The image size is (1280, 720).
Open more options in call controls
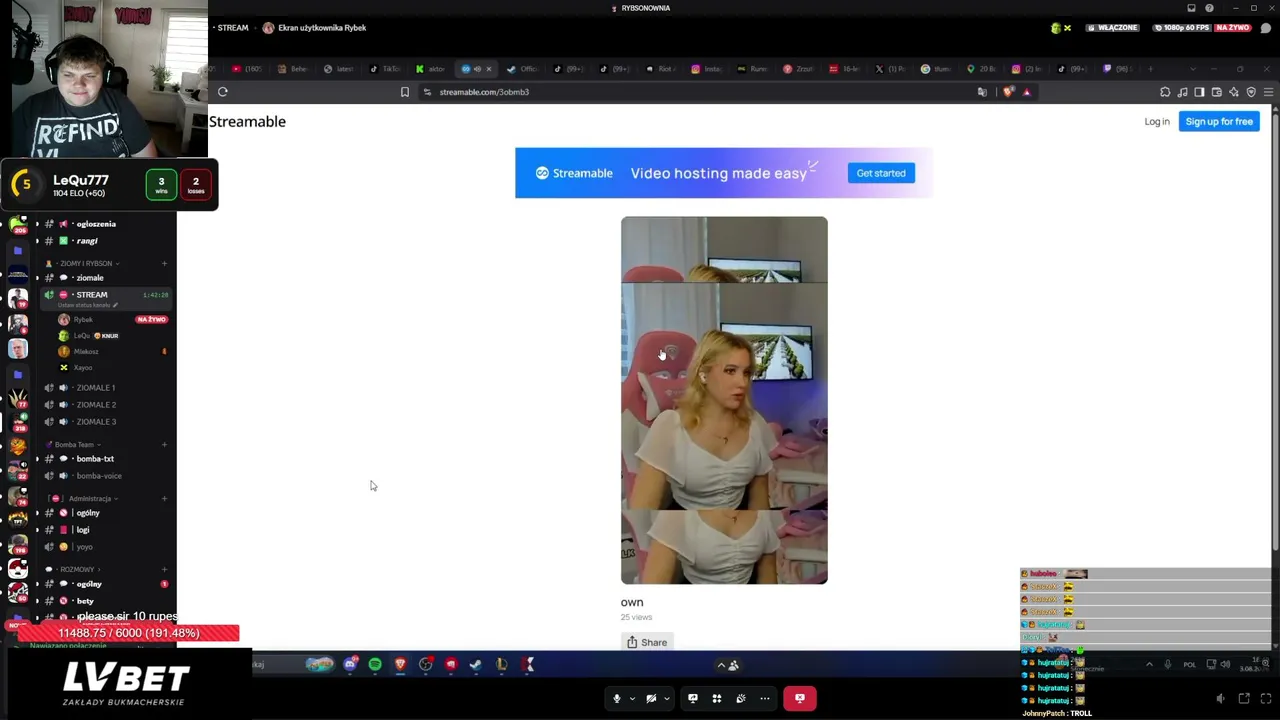pos(765,698)
